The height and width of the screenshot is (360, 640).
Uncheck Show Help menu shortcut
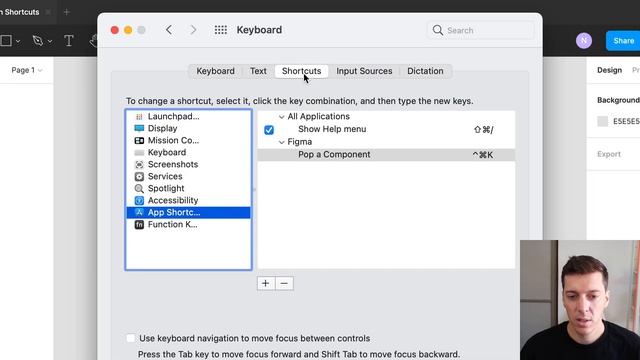269,130
